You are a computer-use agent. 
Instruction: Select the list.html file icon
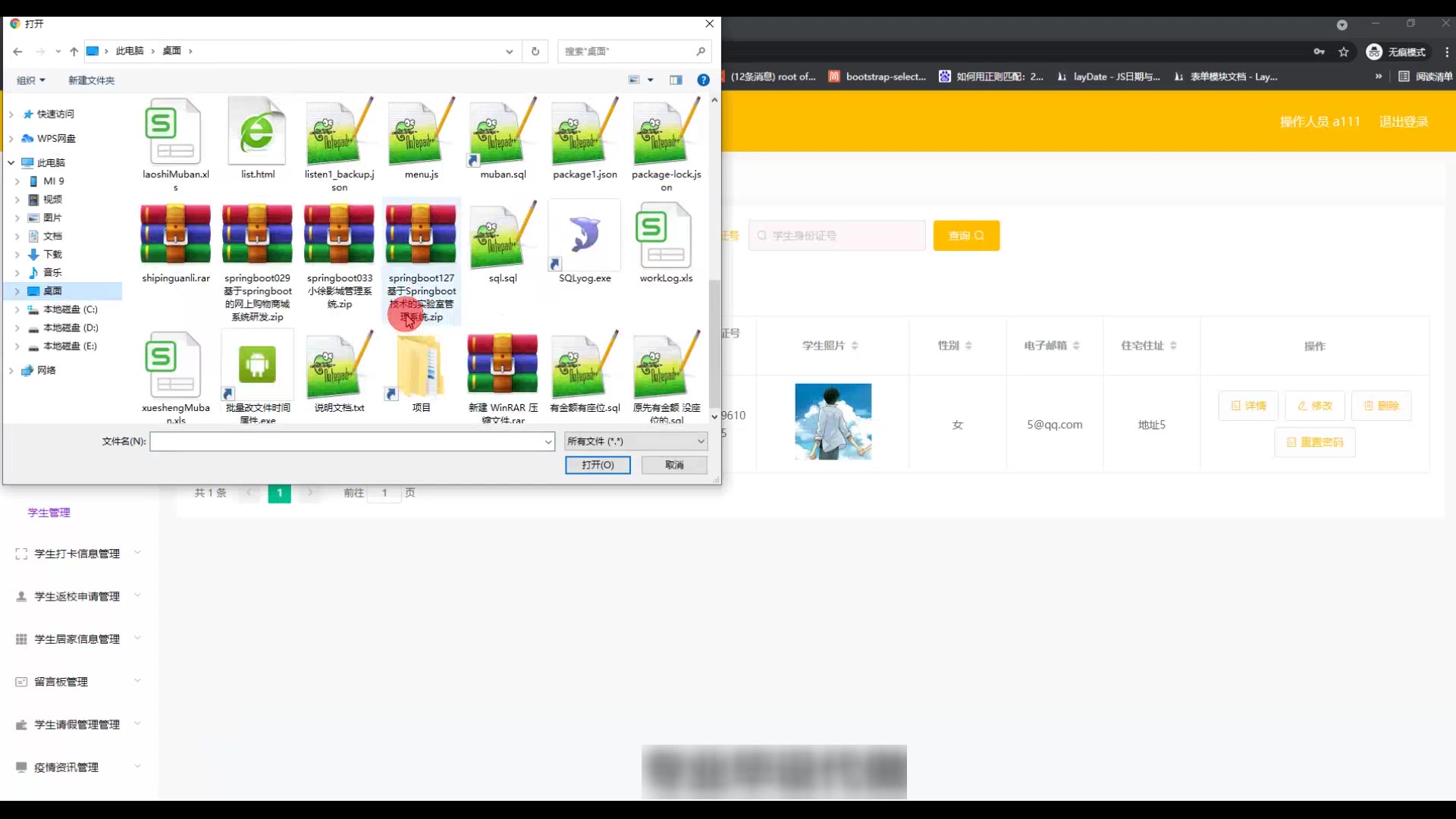(x=257, y=133)
